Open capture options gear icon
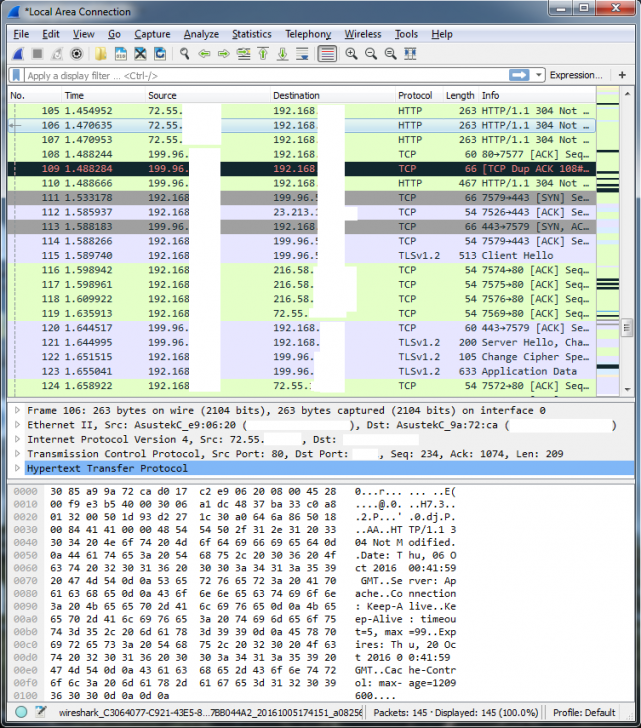This screenshot has height=728, width=641. tap(77, 54)
